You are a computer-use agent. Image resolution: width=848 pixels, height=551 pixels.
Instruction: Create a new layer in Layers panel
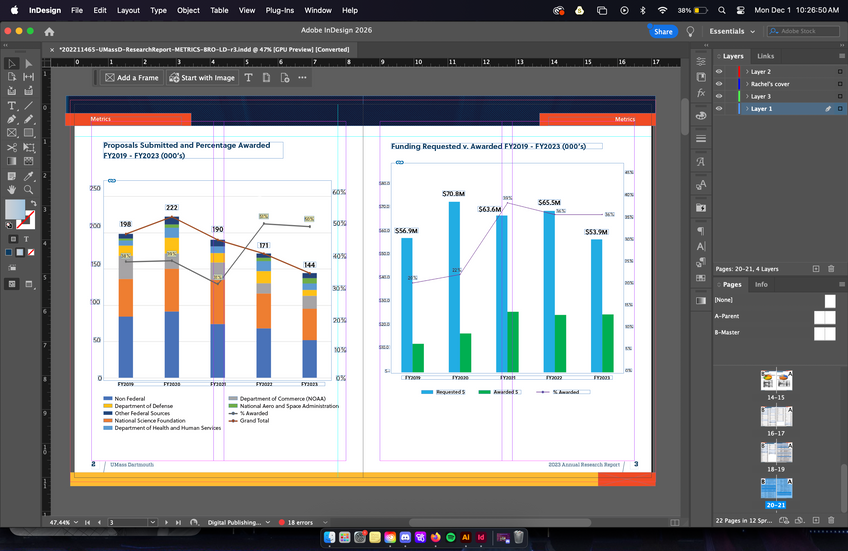tap(816, 268)
